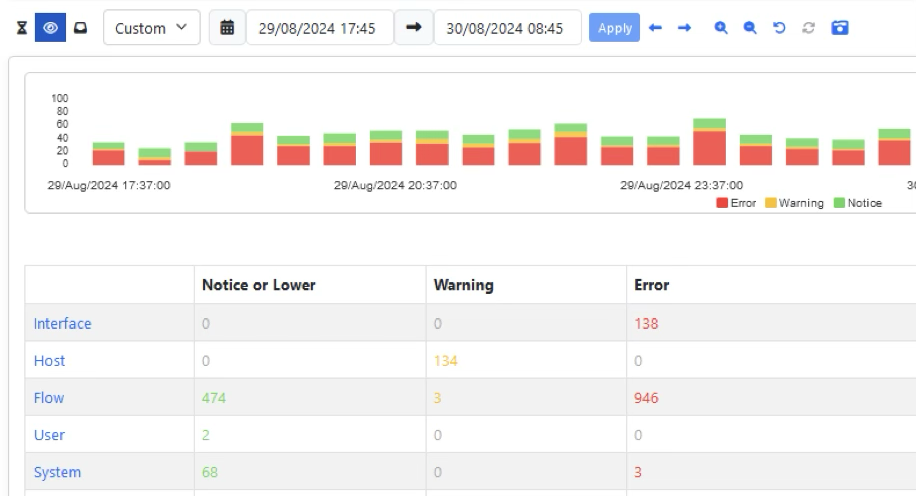Viewport: 916px width, 496px height.
Task: Open the User alerts link
Action: coord(49,435)
